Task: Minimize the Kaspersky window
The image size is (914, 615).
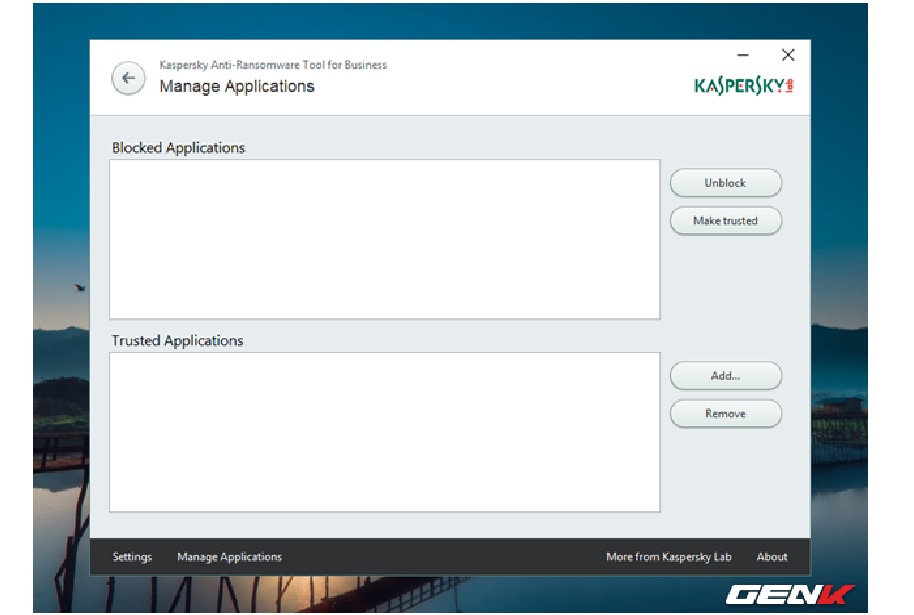Action: pyautogui.click(x=743, y=55)
